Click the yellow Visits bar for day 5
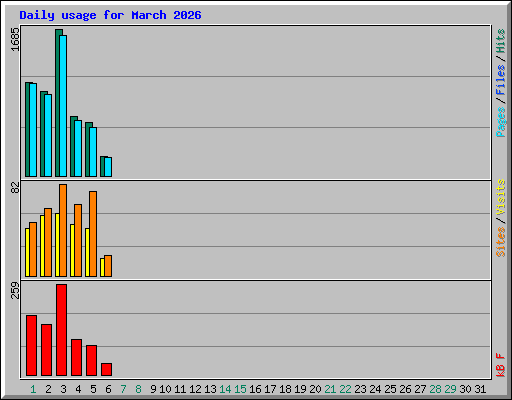Screen dimensions: 512x400 point(87,252)
